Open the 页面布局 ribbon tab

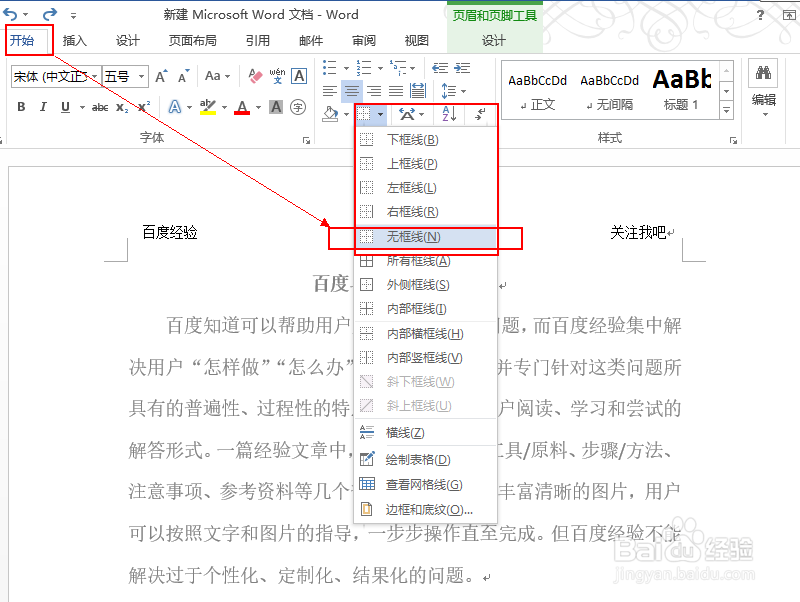click(x=192, y=40)
